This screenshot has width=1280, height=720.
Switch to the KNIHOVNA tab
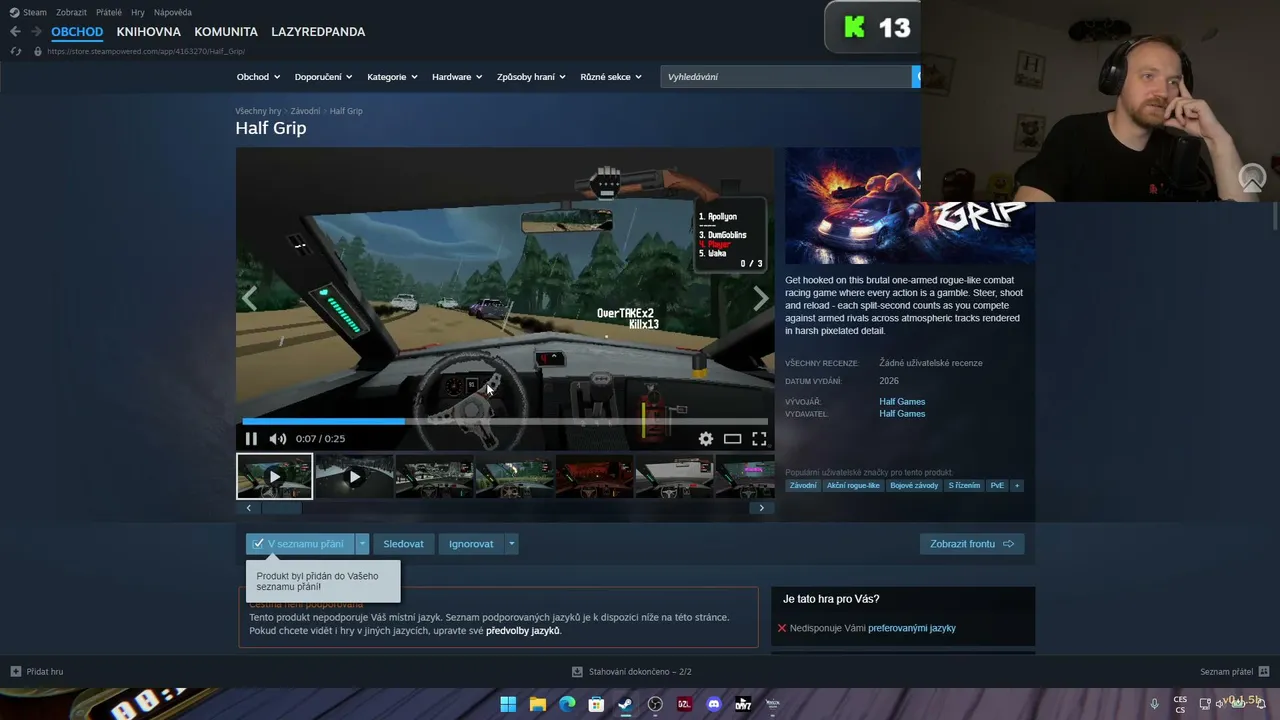pos(148,32)
